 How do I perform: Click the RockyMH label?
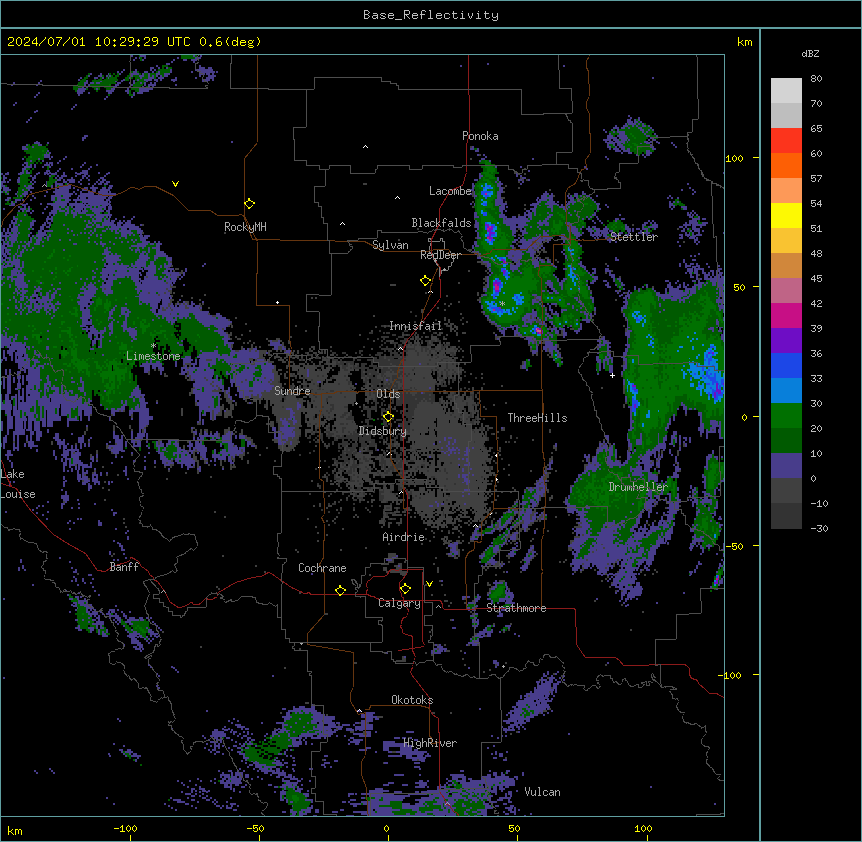245,227
